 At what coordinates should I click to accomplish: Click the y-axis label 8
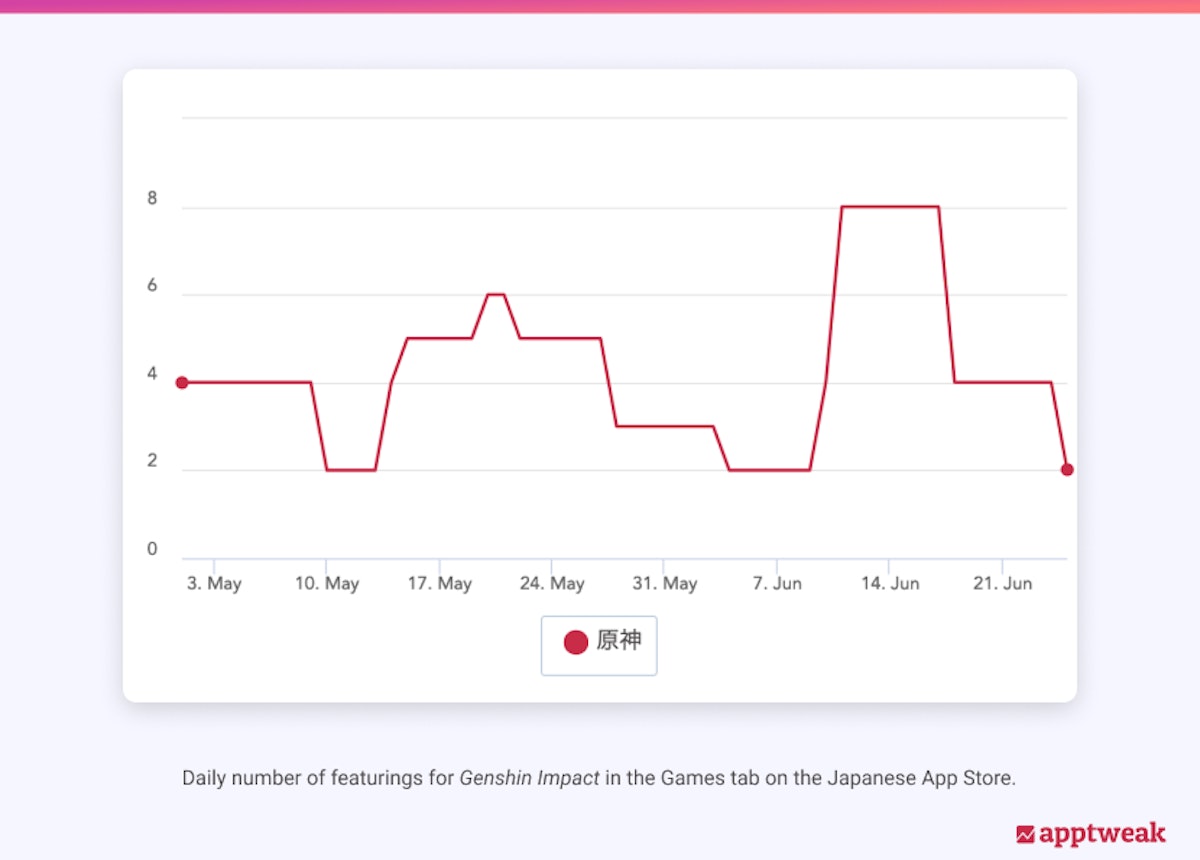pos(150,197)
